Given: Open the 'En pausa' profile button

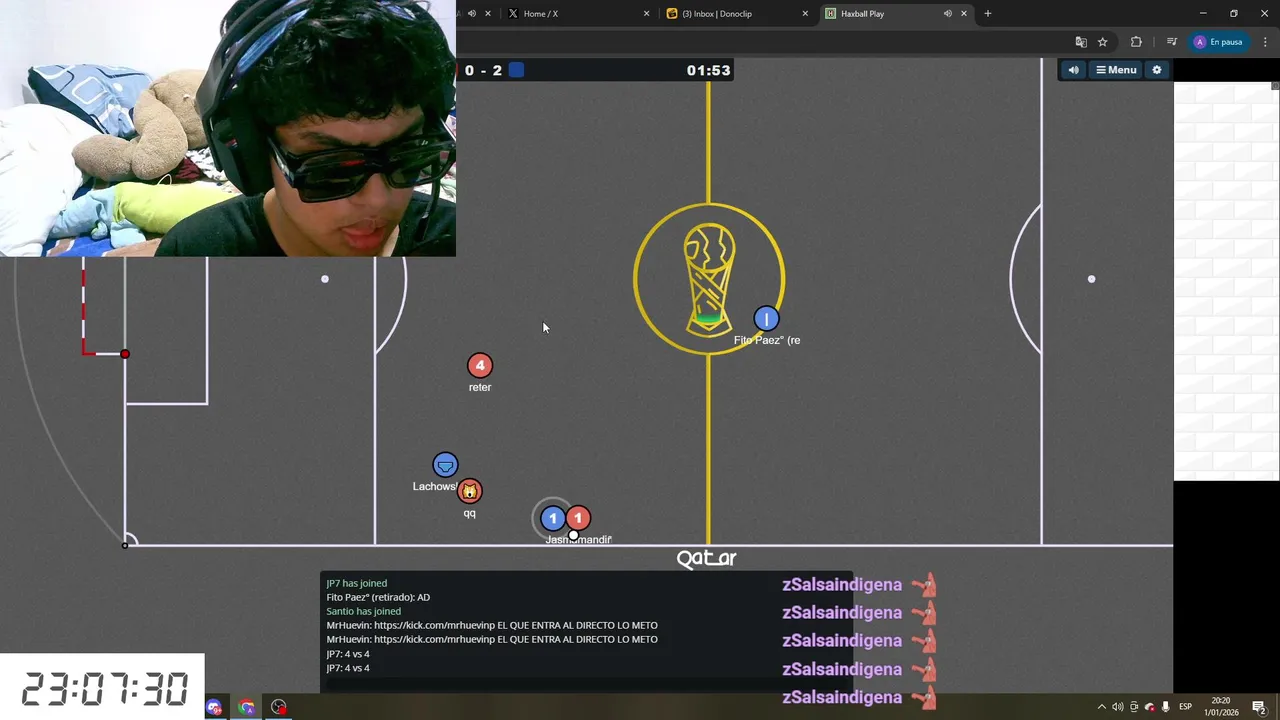Looking at the screenshot, I should pyautogui.click(x=1218, y=42).
